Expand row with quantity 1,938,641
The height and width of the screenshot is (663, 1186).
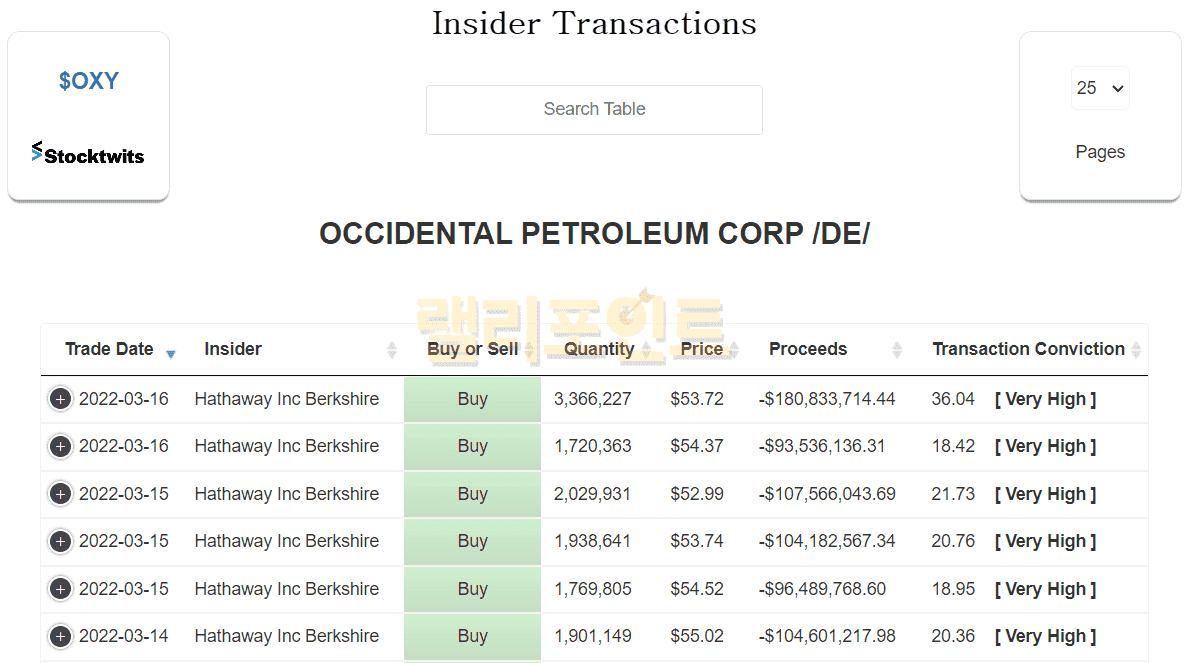[x=60, y=541]
